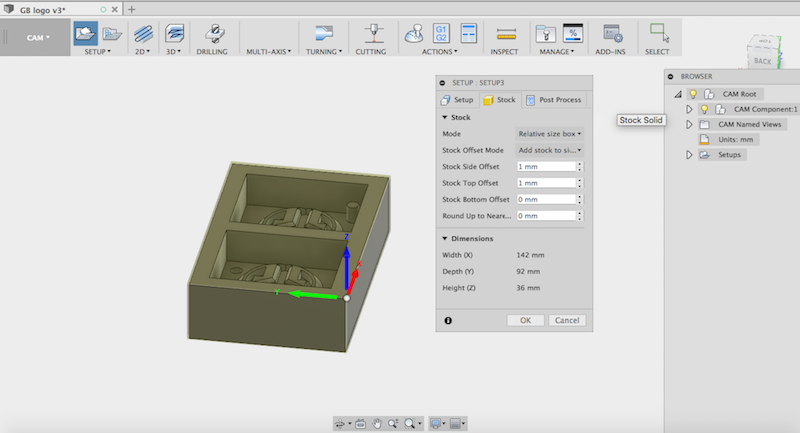This screenshot has height=433, width=800.
Task: Collapse the CAM Root tree node
Action: (x=678, y=94)
